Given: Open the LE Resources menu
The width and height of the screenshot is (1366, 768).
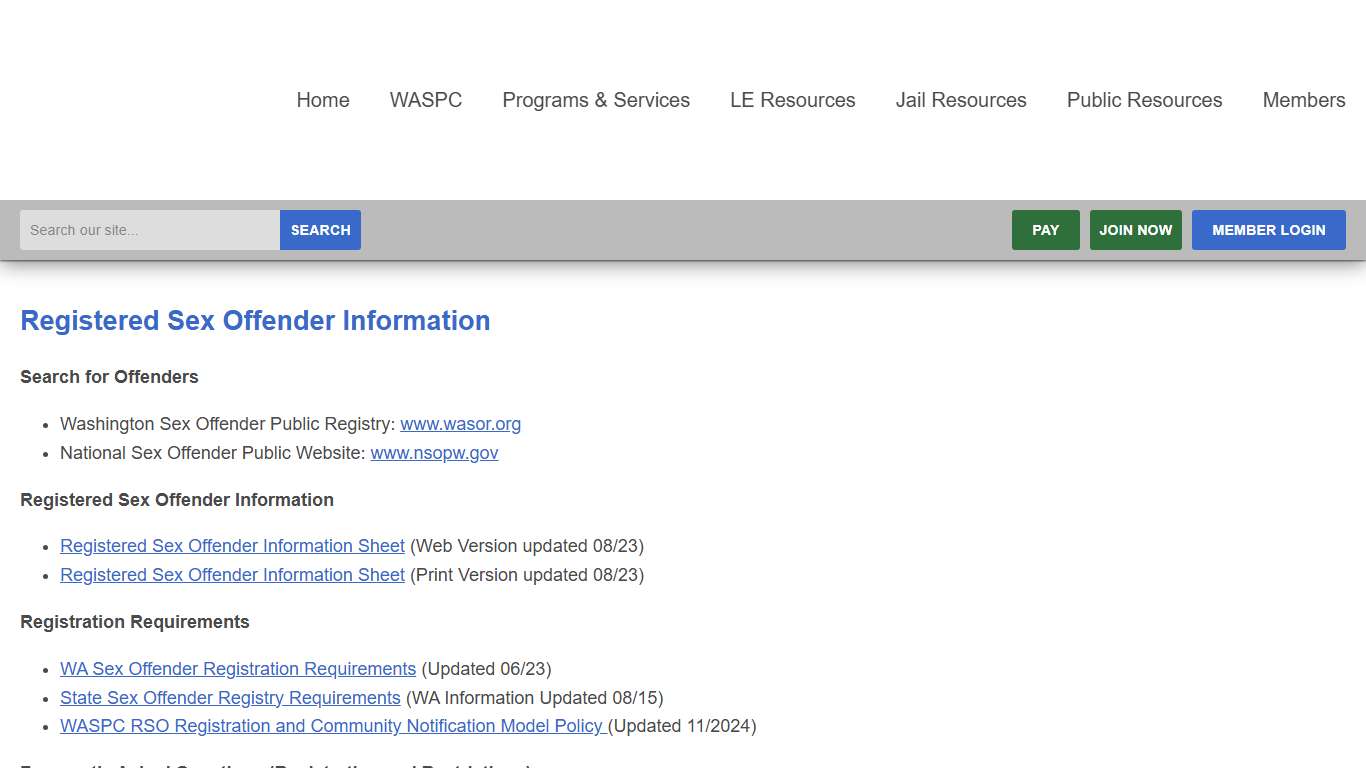Looking at the screenshot, I should (x=792, y=100).
